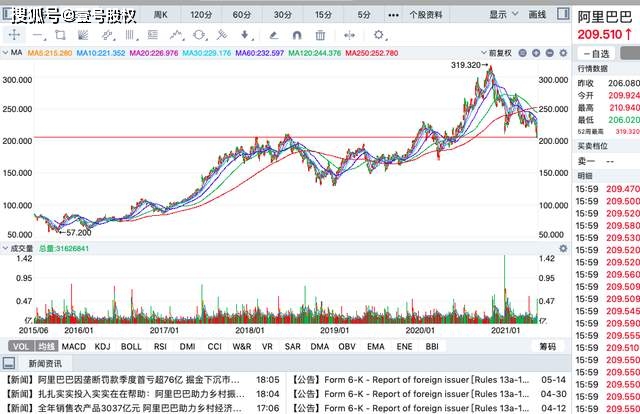Select the BOLL indicator tab
This screenshot has width=640, height=414.
(x=131, y=347)
